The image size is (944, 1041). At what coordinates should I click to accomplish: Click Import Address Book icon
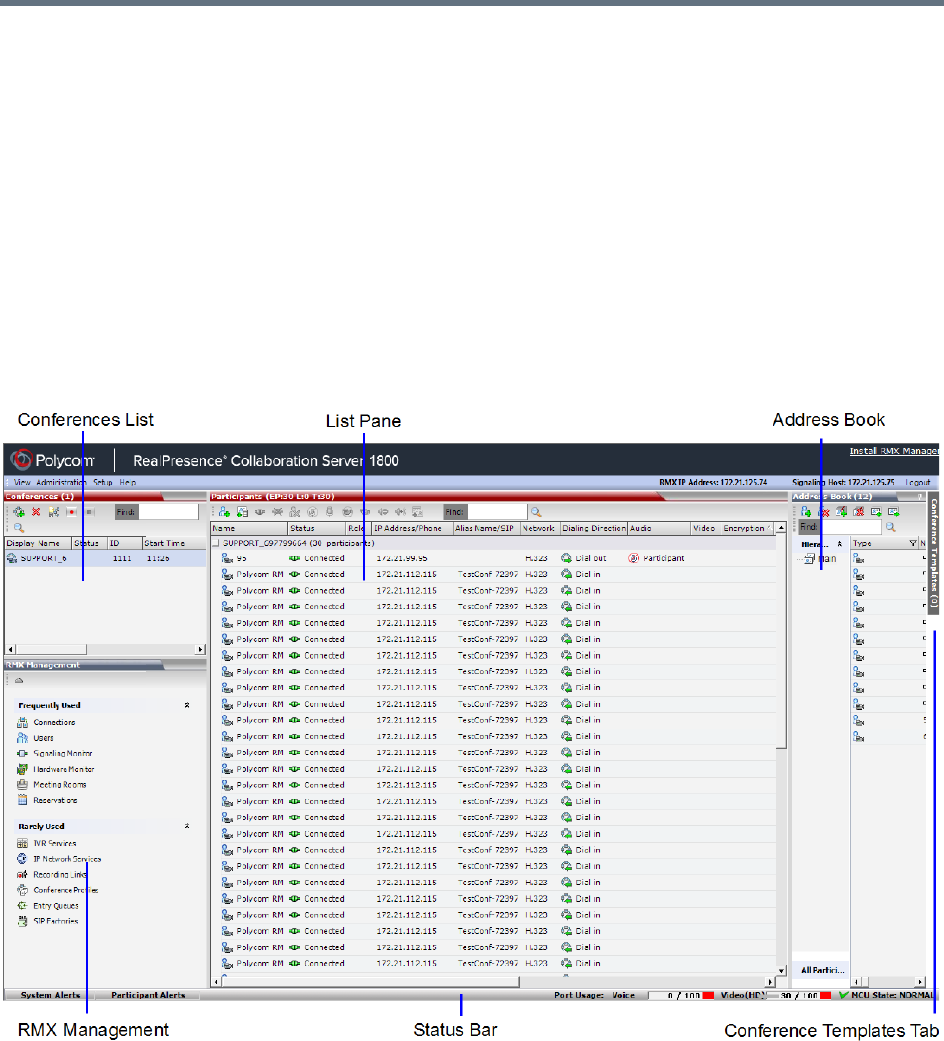pyautogui.click(x=876, y=511)
